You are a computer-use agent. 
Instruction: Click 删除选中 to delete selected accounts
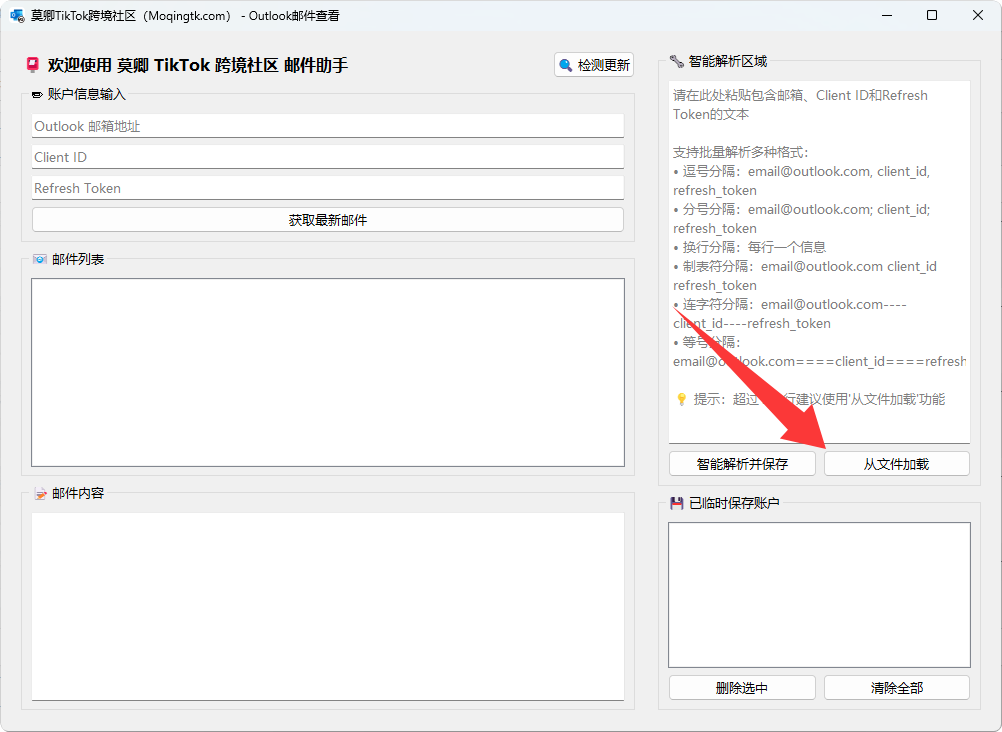(x=742, y=687)
